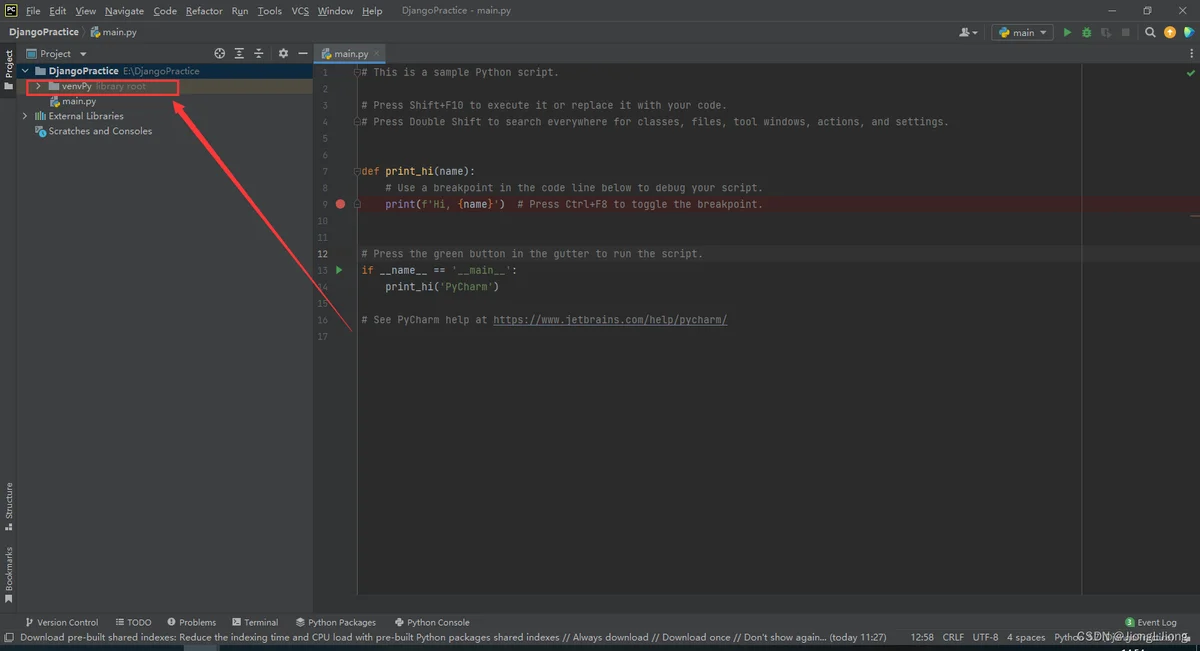Open the Code menu

tap(165, 11)
